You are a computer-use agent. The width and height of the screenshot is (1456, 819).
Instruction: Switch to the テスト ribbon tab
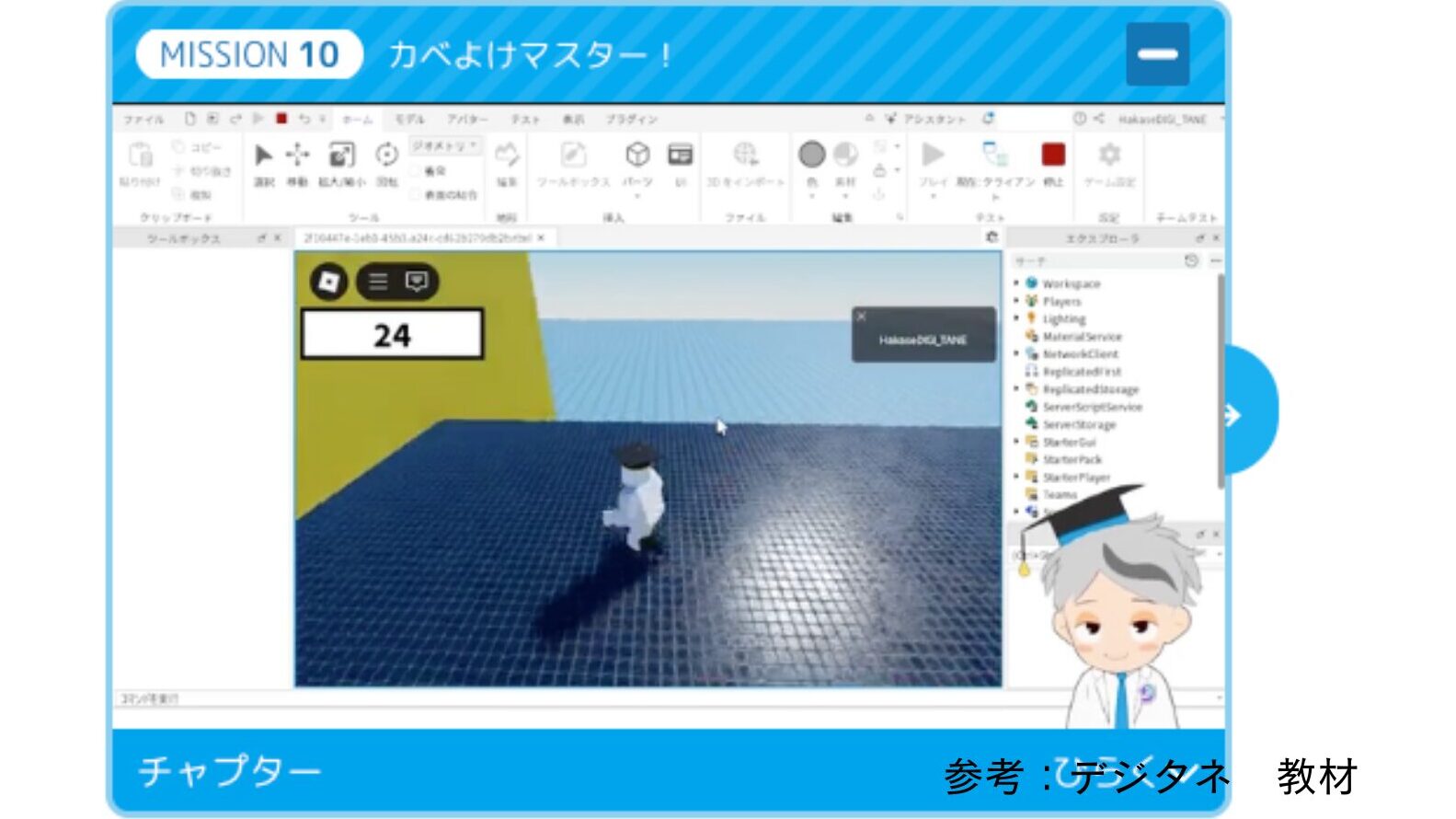pyautogui.click(x=525, y=120)
